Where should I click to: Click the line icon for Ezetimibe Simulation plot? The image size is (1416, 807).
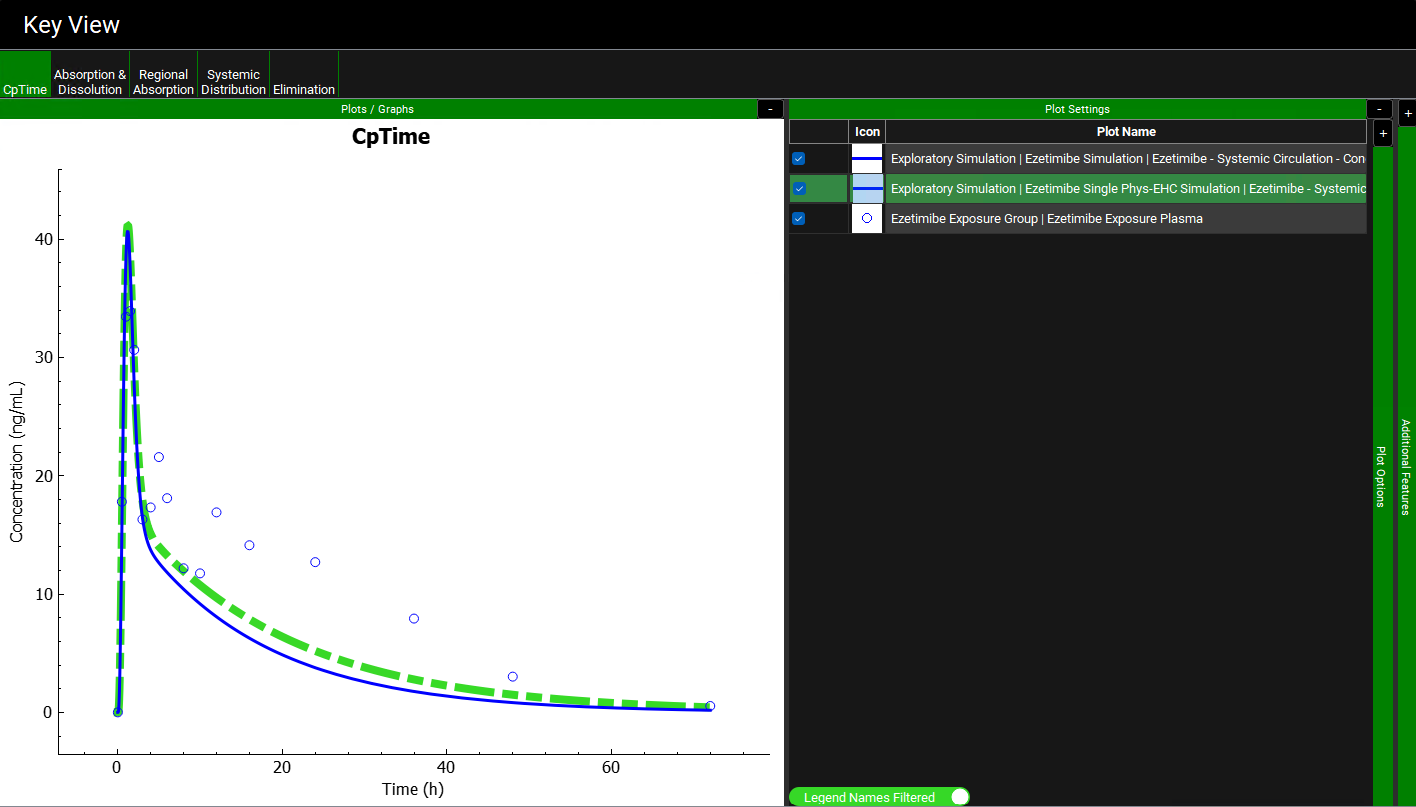pyautogui.click(x=867, y=159)
